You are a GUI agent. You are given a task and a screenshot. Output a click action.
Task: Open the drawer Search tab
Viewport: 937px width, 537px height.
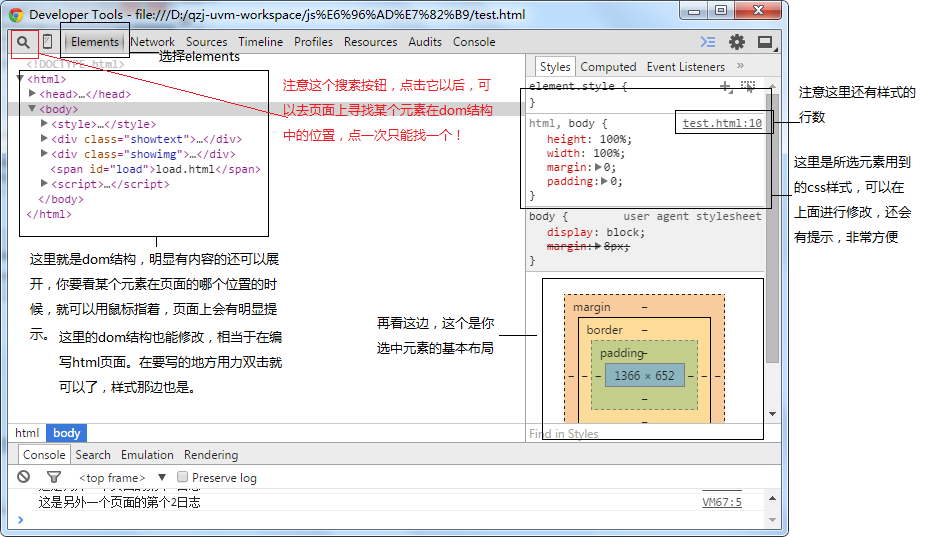point(93,455)
